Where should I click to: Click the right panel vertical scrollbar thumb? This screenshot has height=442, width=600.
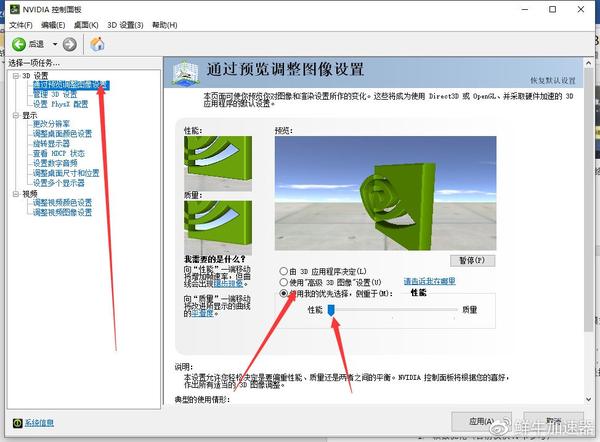tap(589, 200)
